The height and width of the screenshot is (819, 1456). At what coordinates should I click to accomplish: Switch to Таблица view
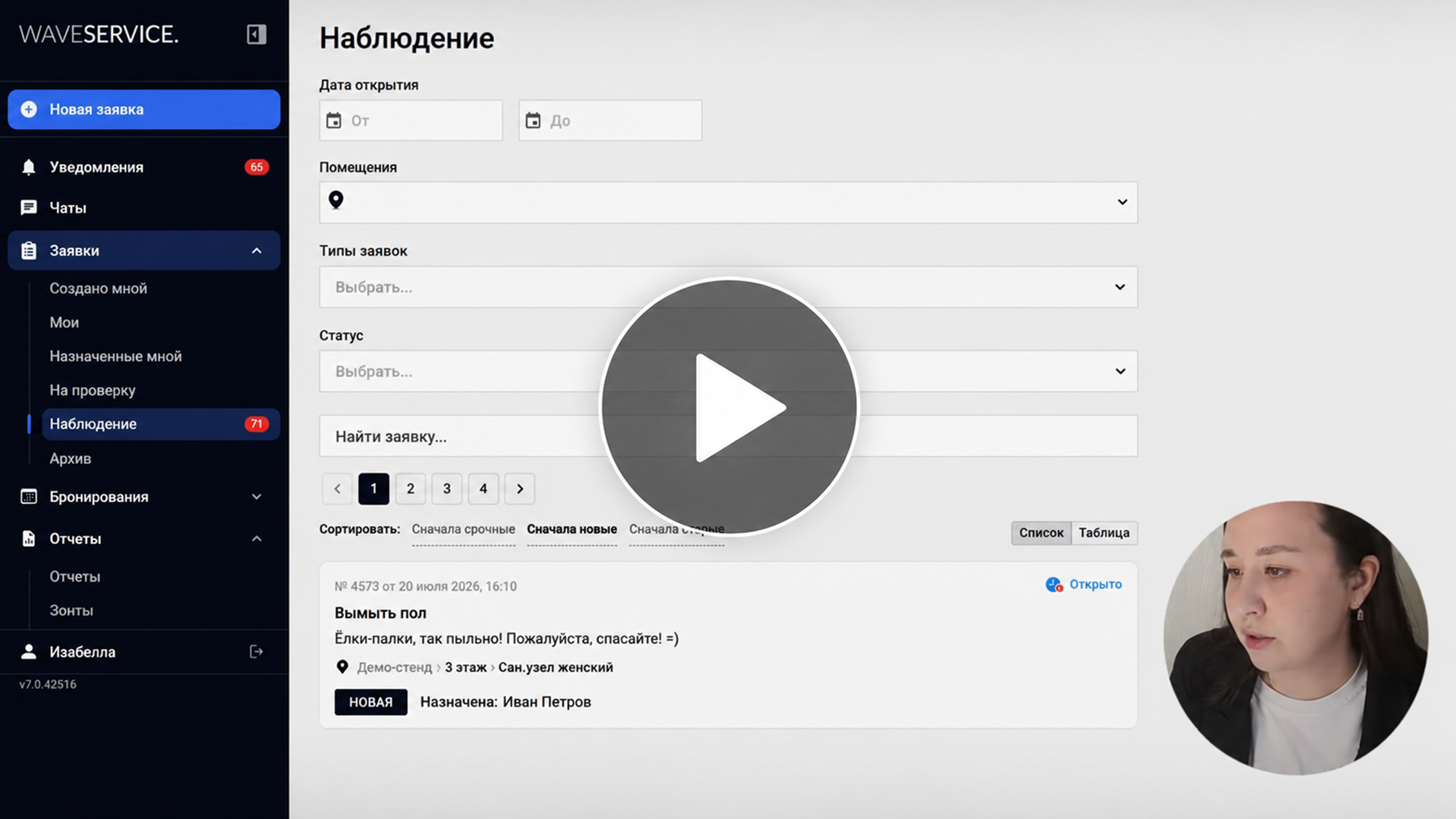(1104, 533)
